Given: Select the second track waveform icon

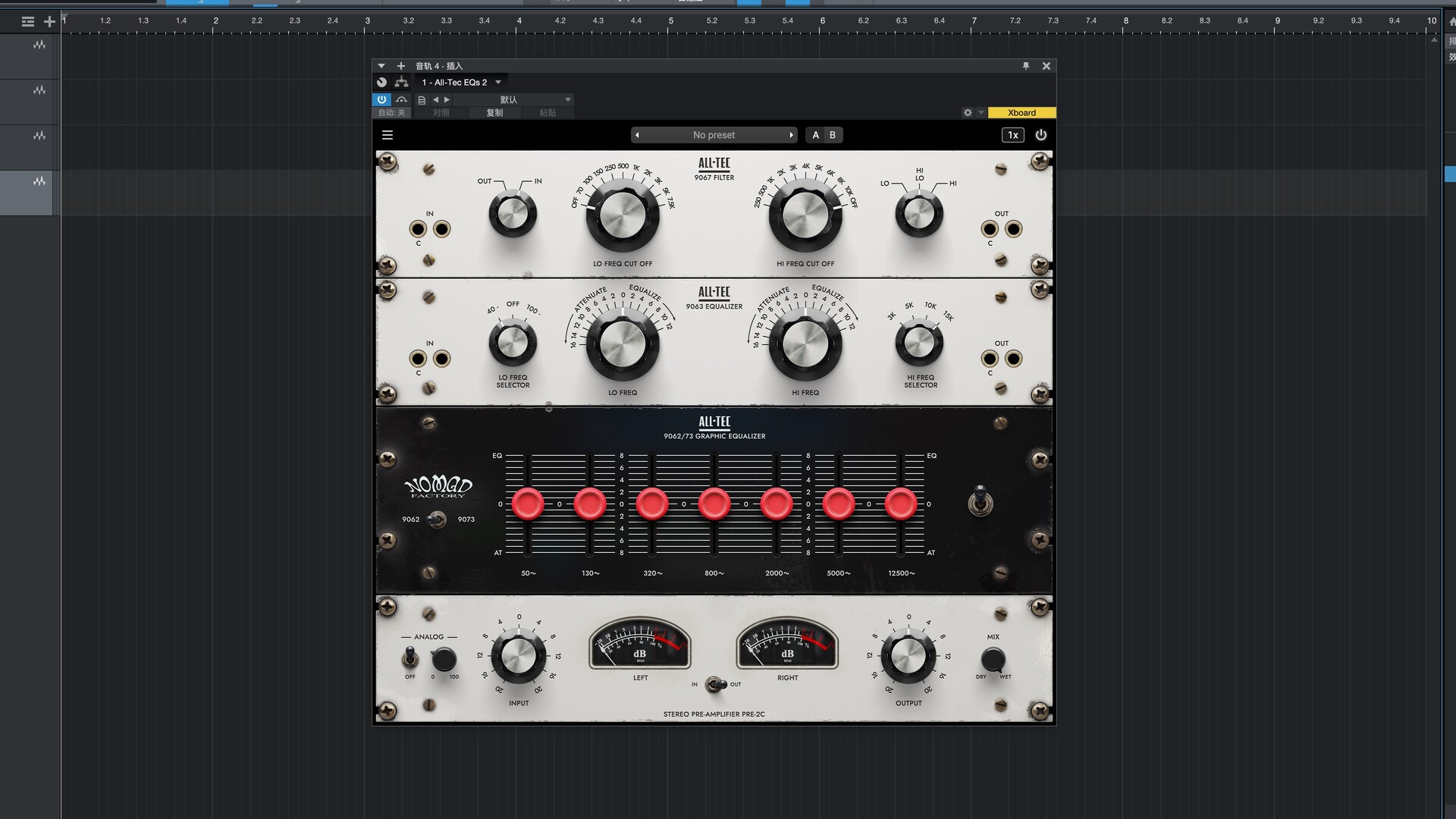Looking at the screenshot, I should pos(39,91).
